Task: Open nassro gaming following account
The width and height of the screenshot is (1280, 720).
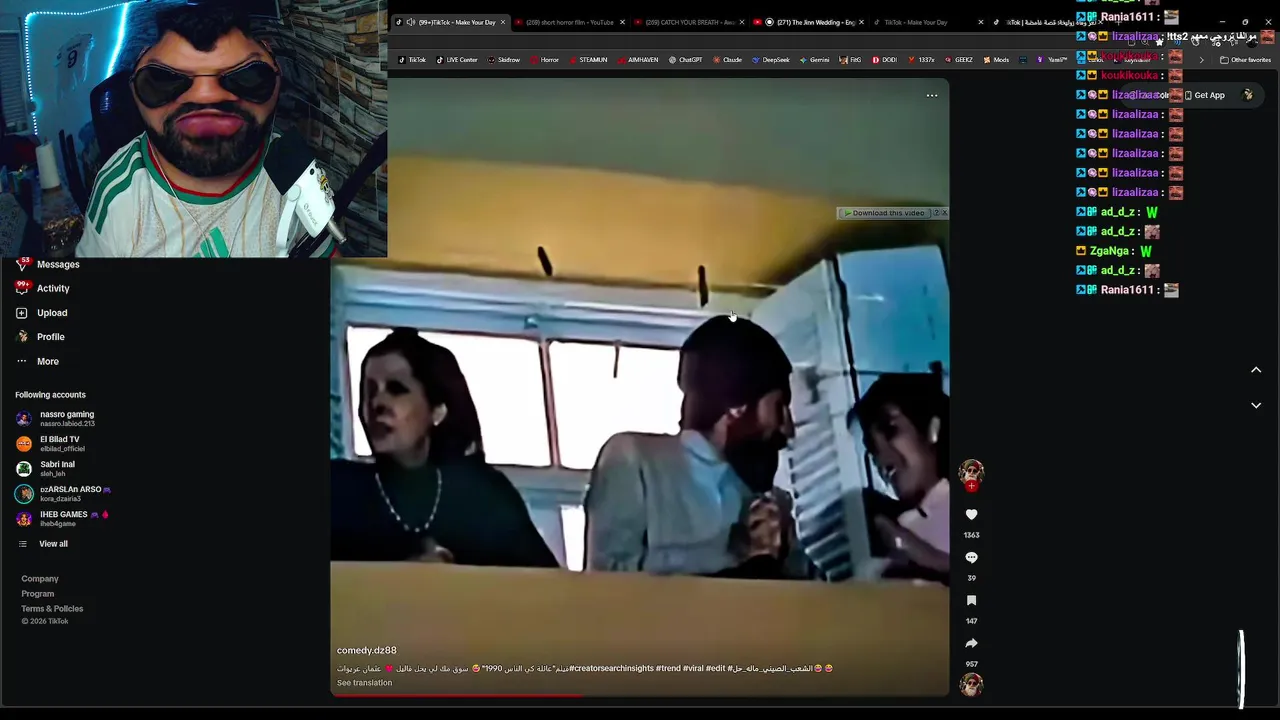Action: 55,418
